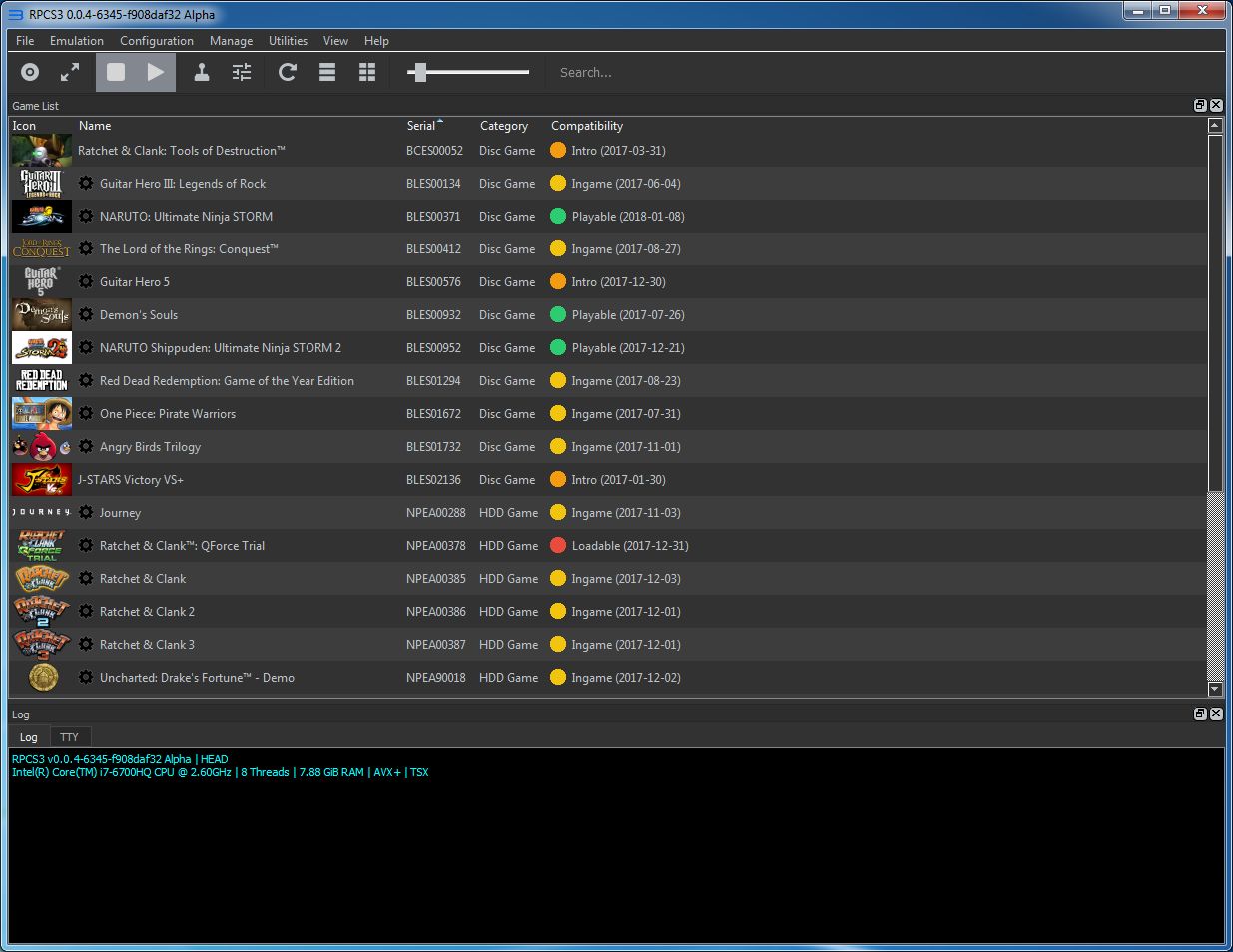Switch to grid view mode icon
Screen dimensions: 1233x952
[x=367, y=72]
